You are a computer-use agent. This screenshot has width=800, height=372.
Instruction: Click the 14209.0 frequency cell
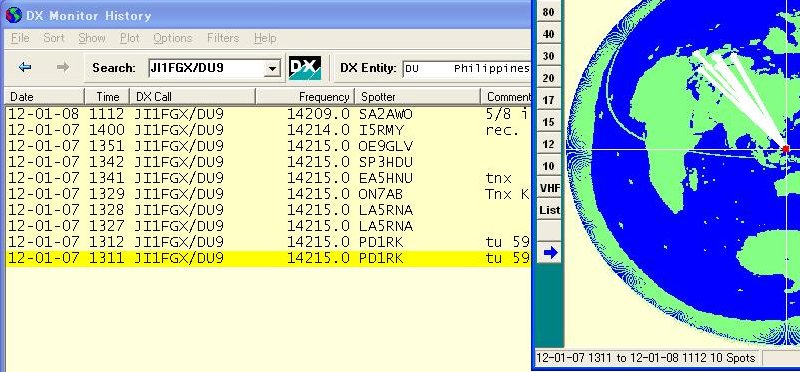point(318,114)
